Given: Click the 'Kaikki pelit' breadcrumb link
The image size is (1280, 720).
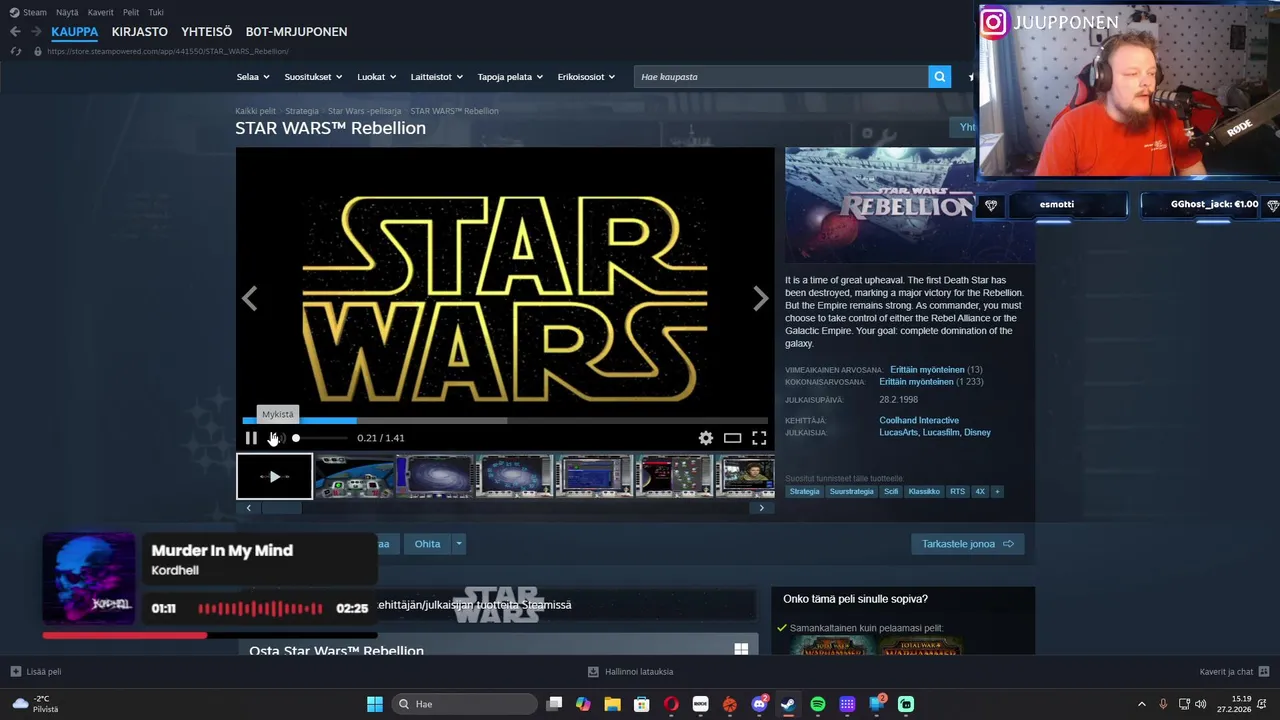Looking at the screenshot, I should (255, 111).
